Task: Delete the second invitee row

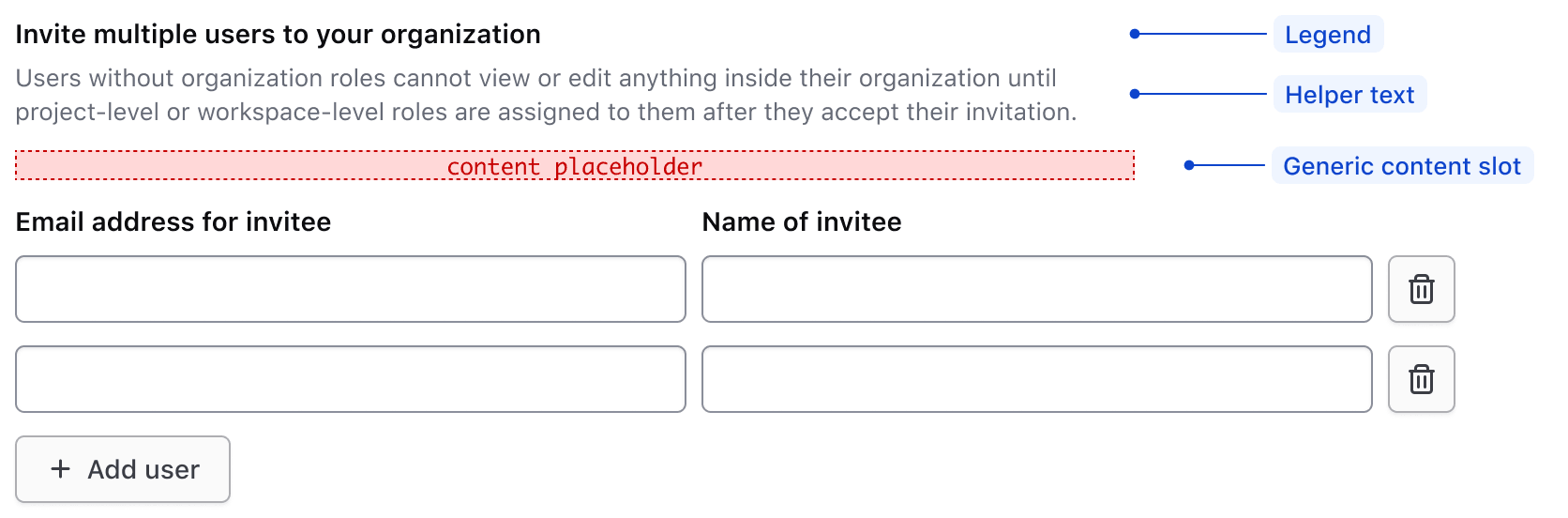Action: click(x=1421, y=379)
